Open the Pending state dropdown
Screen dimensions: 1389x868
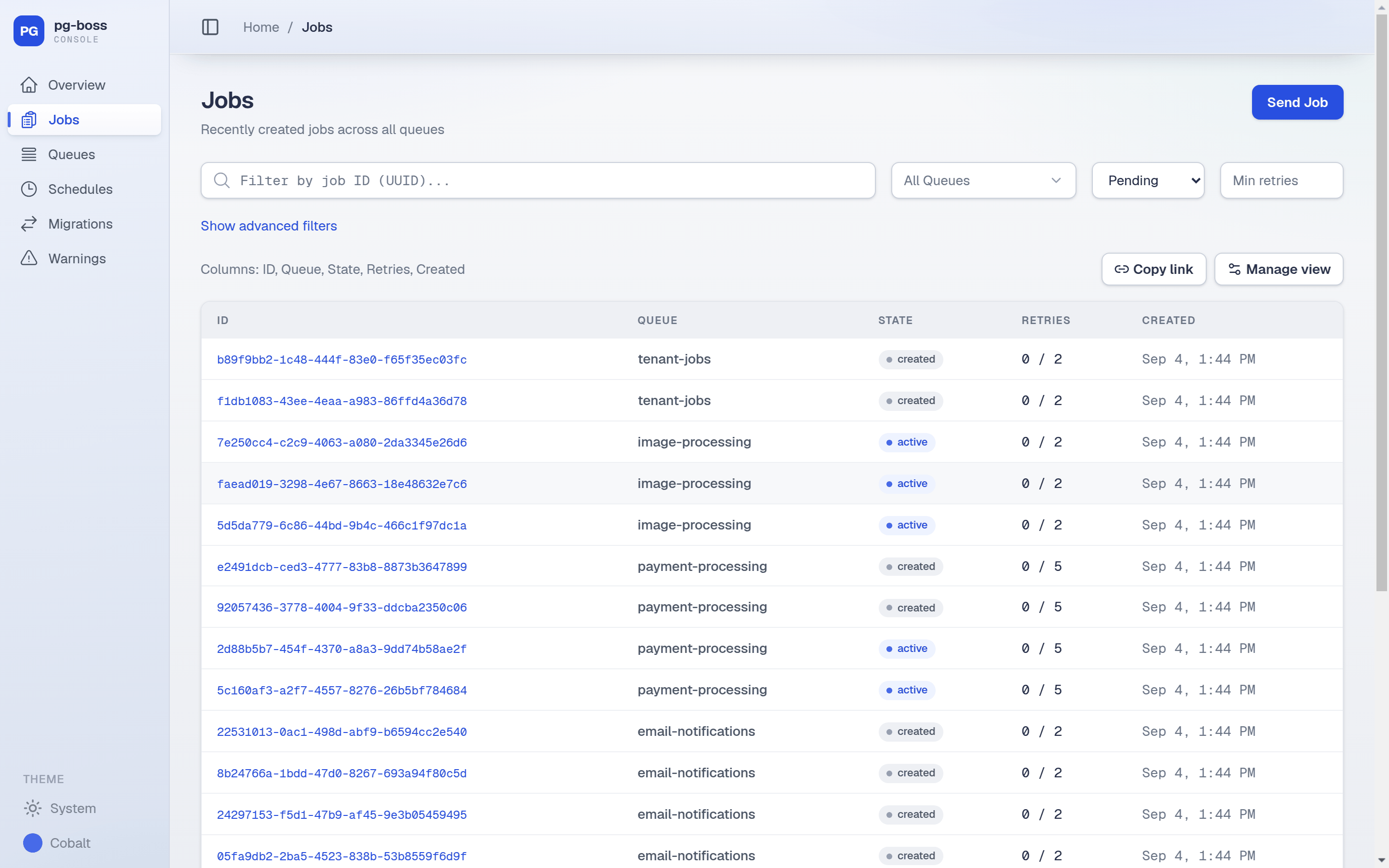point(1148,180)
